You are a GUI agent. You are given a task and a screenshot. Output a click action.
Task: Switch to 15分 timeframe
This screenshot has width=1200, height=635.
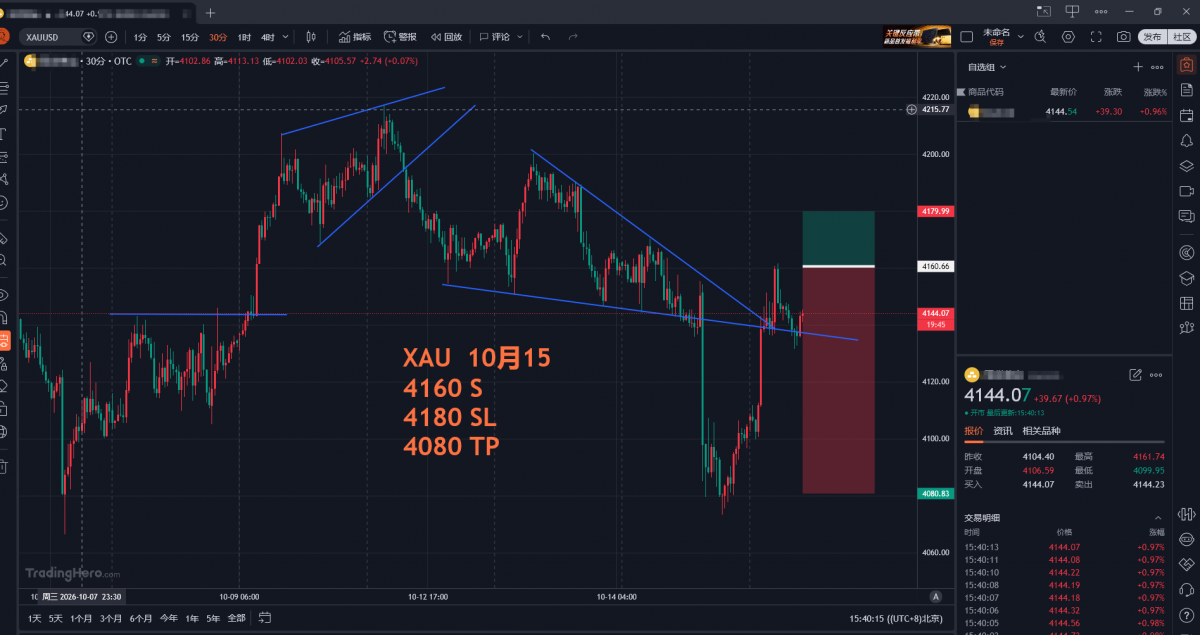190,37
